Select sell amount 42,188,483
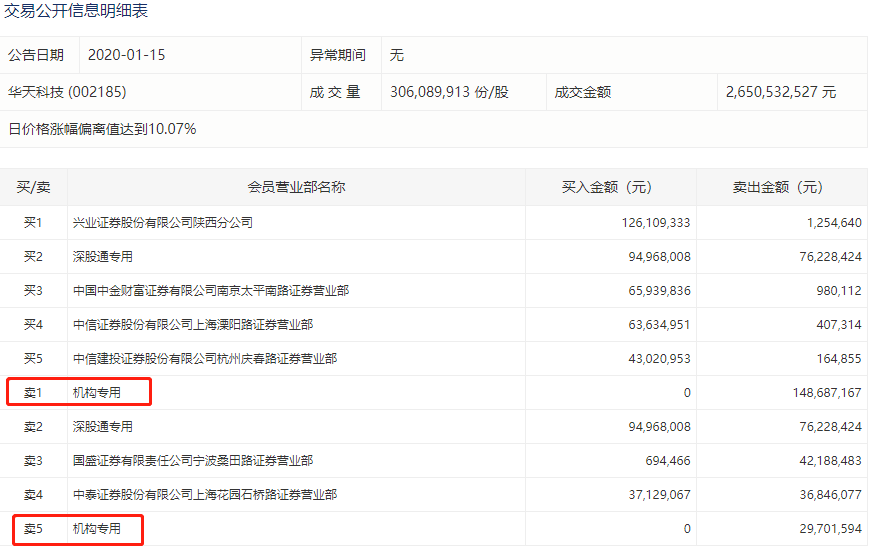Screen dimensions: 879x553 [831, 461]
